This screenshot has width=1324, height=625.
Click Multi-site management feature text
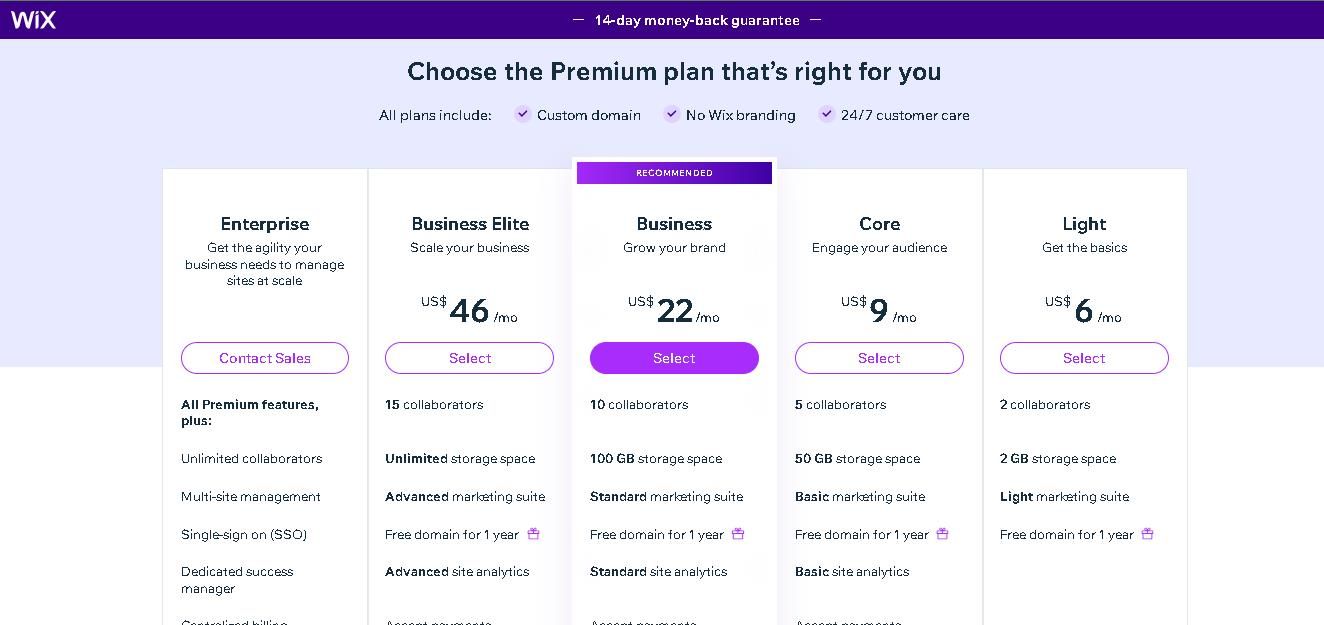pos(250,497)
